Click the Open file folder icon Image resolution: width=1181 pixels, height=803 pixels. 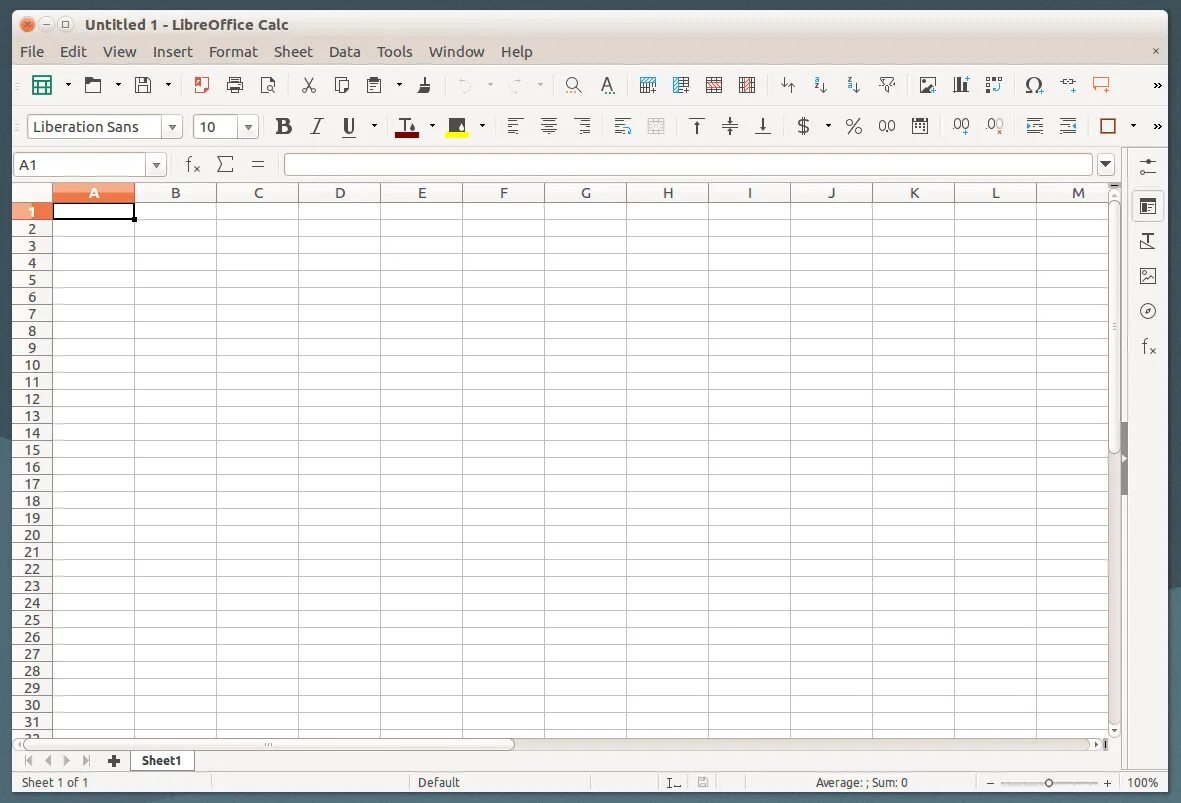point(93,85)
